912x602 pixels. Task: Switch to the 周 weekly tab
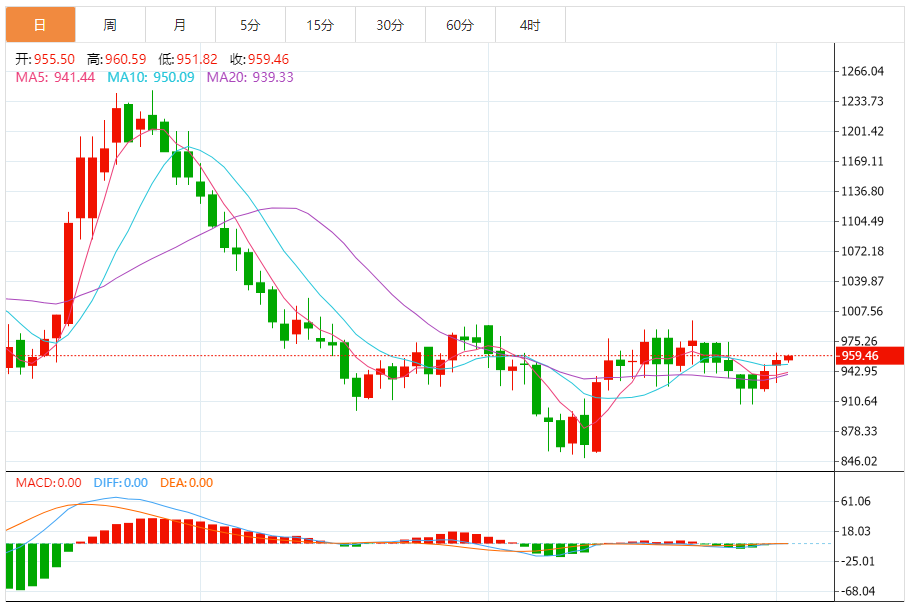(x=110, y=25)
